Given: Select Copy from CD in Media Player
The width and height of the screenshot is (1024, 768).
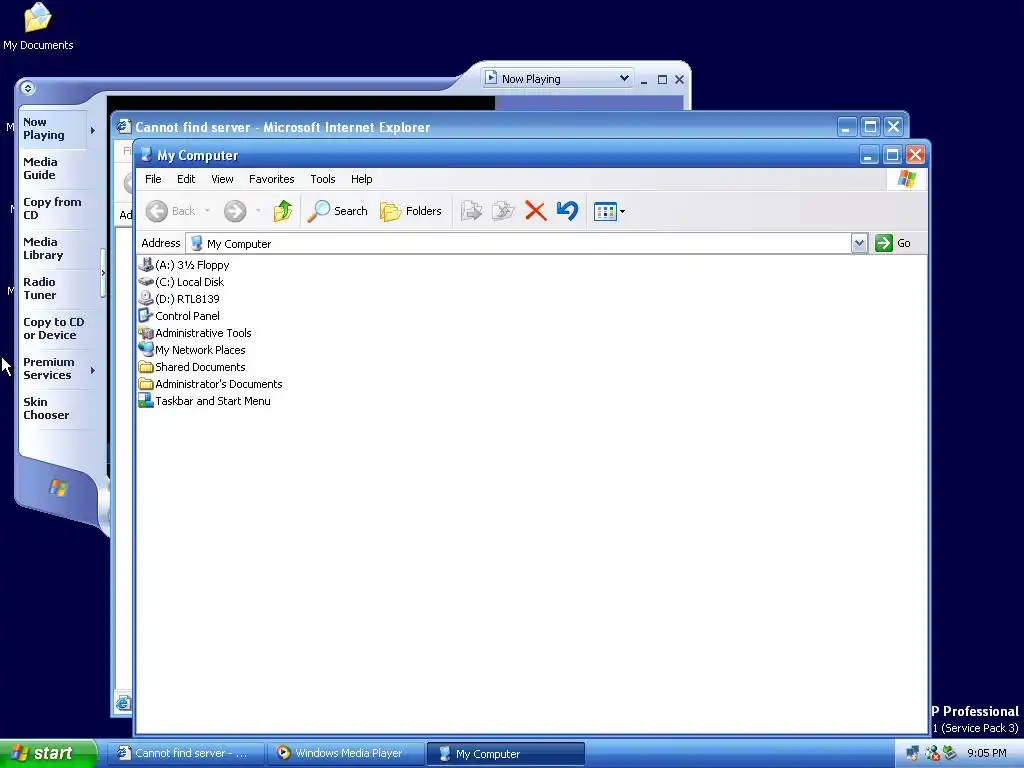Looking at the screenshot, I should [52, 208].
